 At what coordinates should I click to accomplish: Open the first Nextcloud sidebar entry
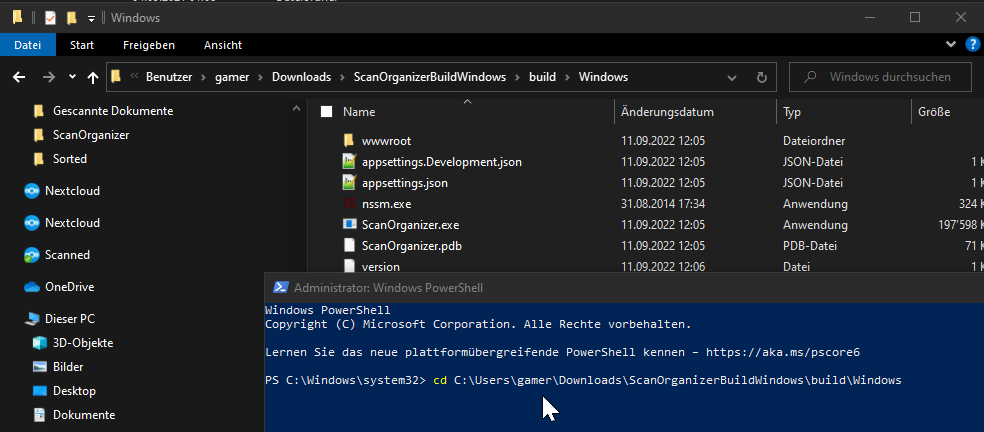click(72, 191)
